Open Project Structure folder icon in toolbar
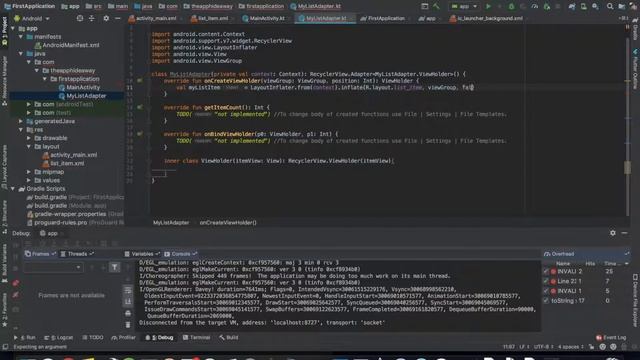This screenshot has width=640, height=360. point(622,6)
